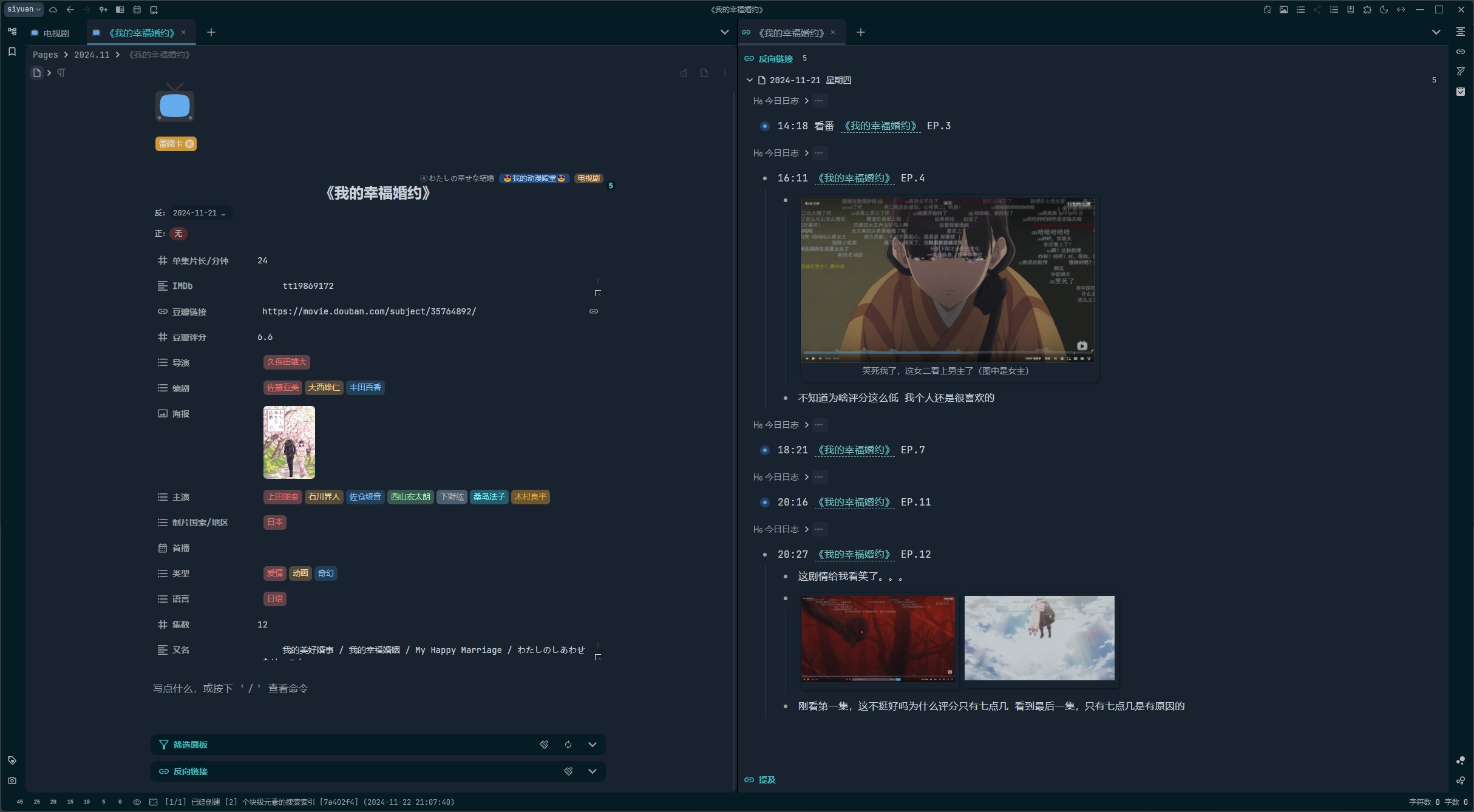Navigate back with the back arrow
This screenshot has width=1474, height=812.
(70, 10)
